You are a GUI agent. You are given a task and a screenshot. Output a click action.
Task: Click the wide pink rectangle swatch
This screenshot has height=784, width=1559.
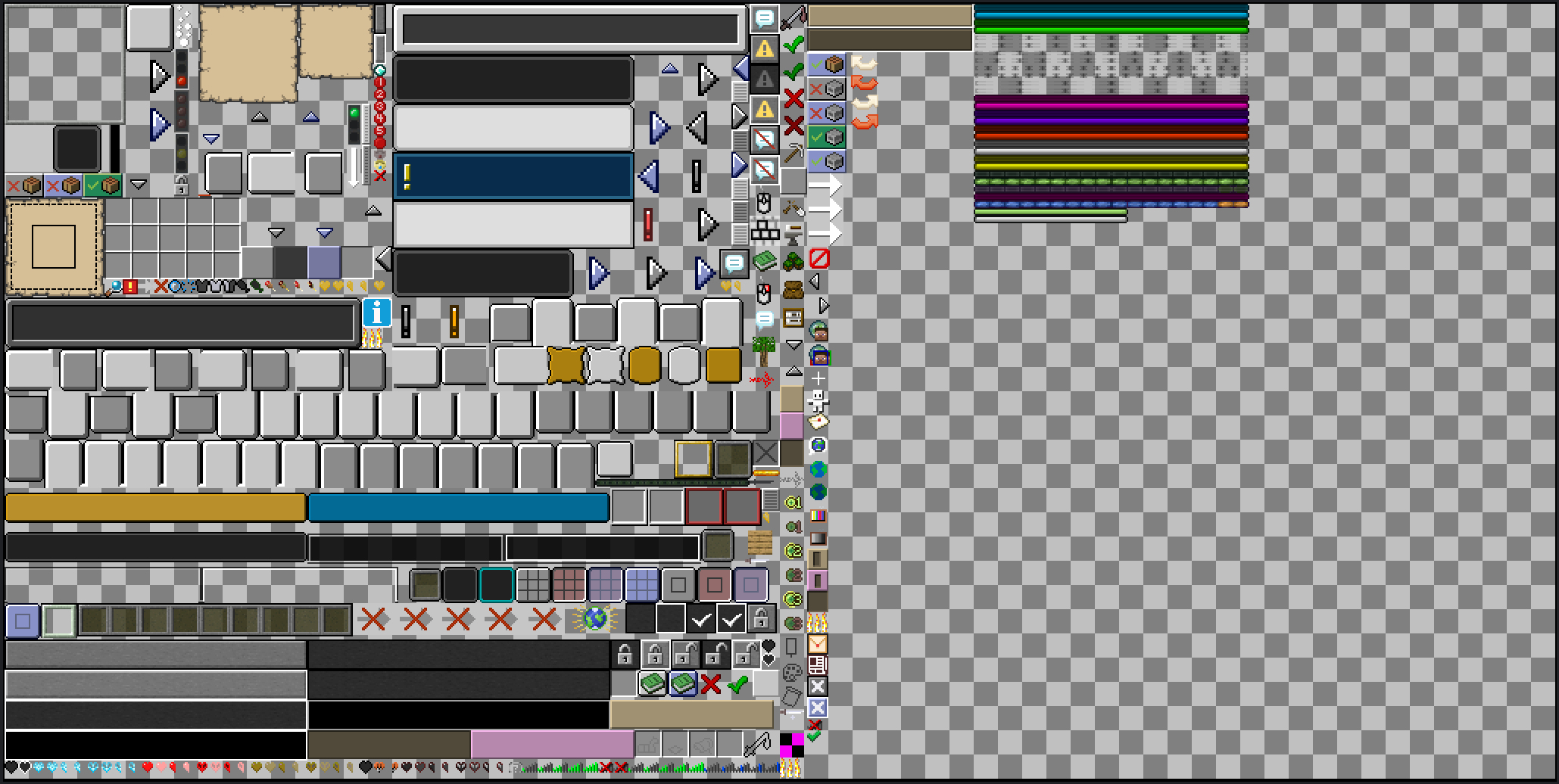click(x=552, y=744)
